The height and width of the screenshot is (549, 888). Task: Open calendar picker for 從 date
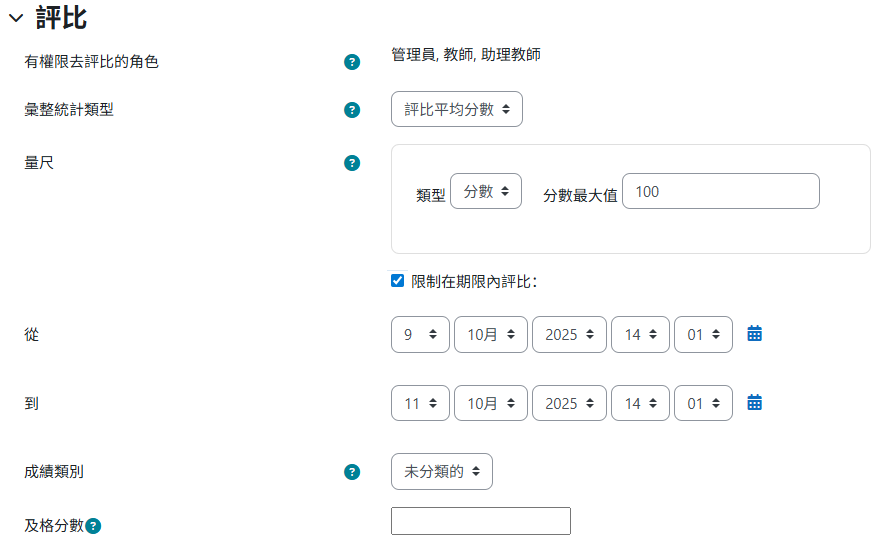[755, 334]
